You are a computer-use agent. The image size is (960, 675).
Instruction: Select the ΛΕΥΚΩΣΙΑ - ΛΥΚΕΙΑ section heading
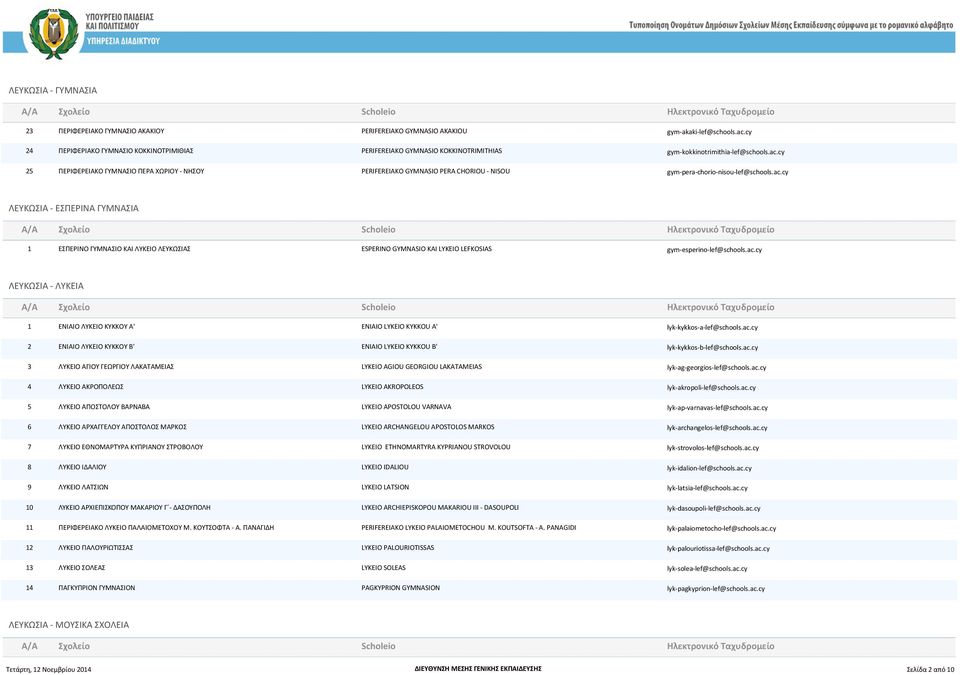pyautogui.click(x=46, y=286)
